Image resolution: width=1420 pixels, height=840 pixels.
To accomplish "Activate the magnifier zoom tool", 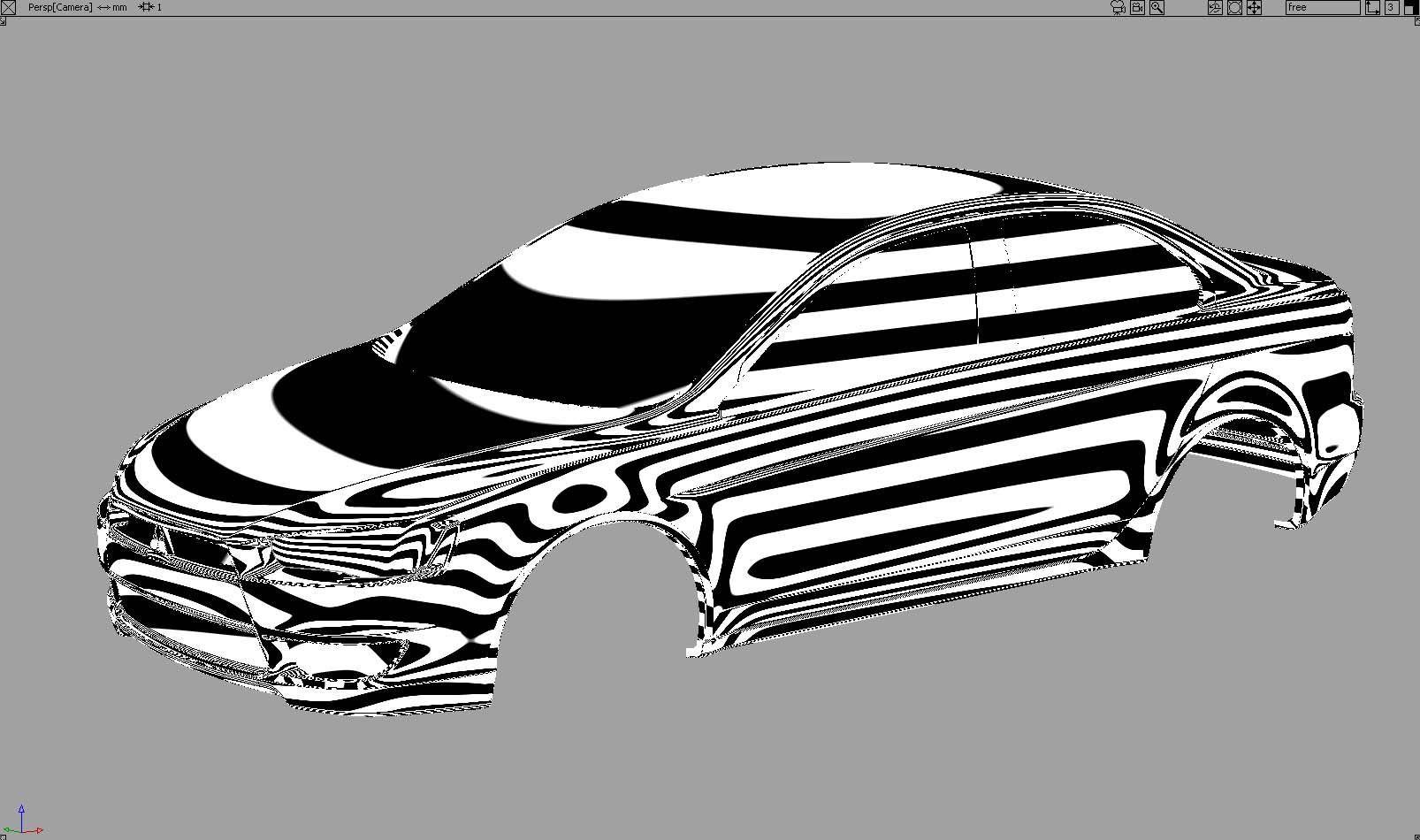I will [x=1157, y=7].
